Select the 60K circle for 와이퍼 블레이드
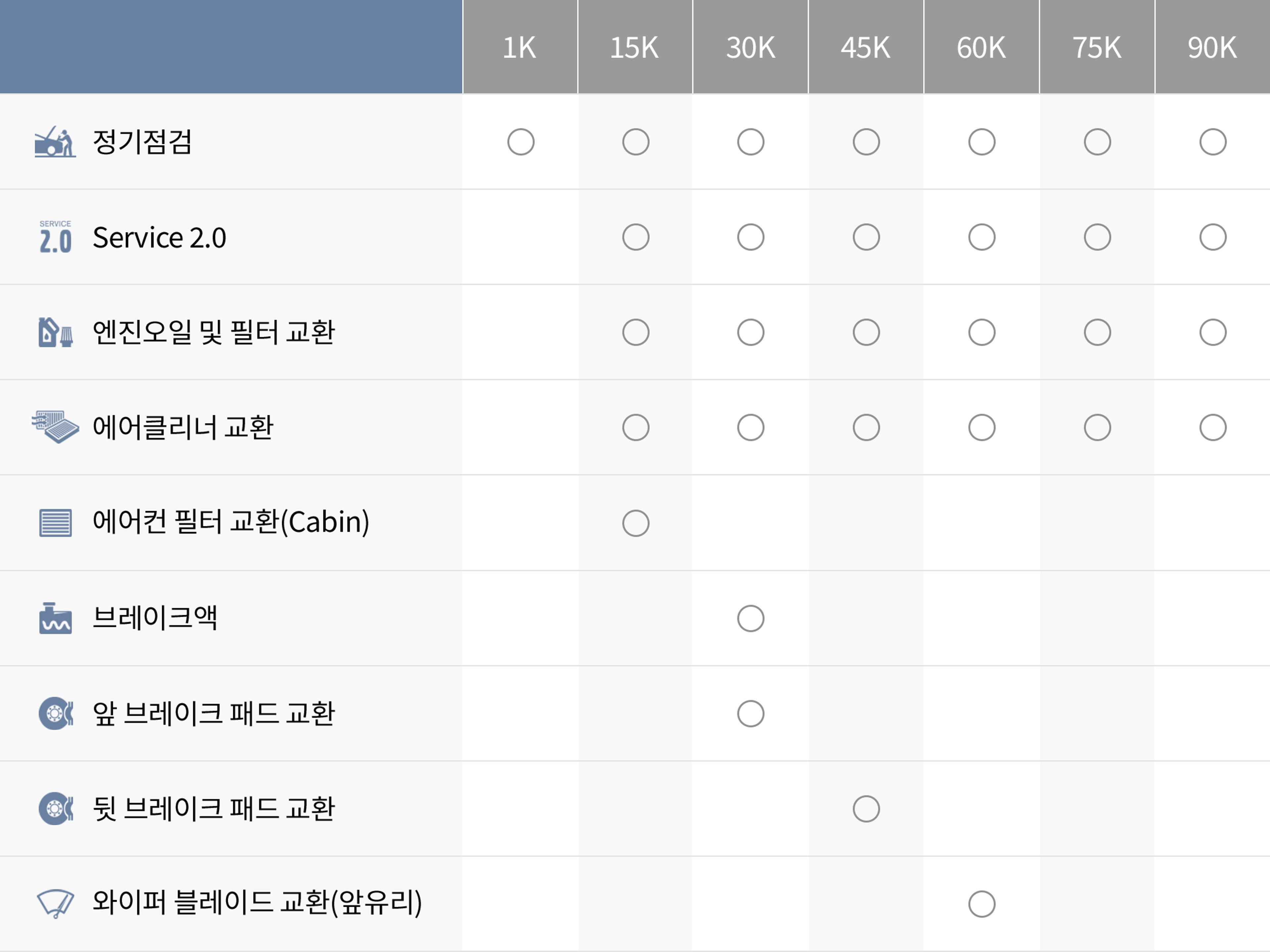Viewport: 1270px width, 952px height. (981, 904)
